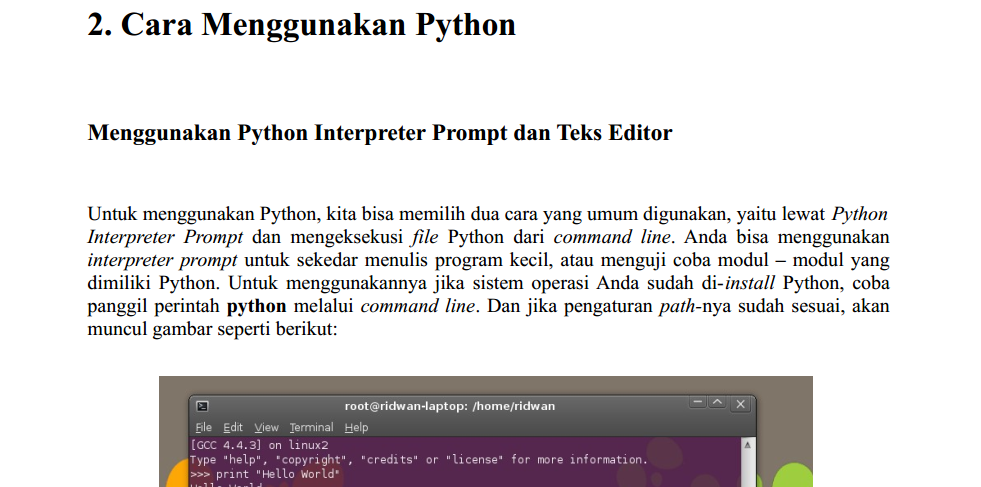The width and height of the screenshot is (981, 487).
Task: Click the bold word 'python' in paragraph
Action: (257, 307)
